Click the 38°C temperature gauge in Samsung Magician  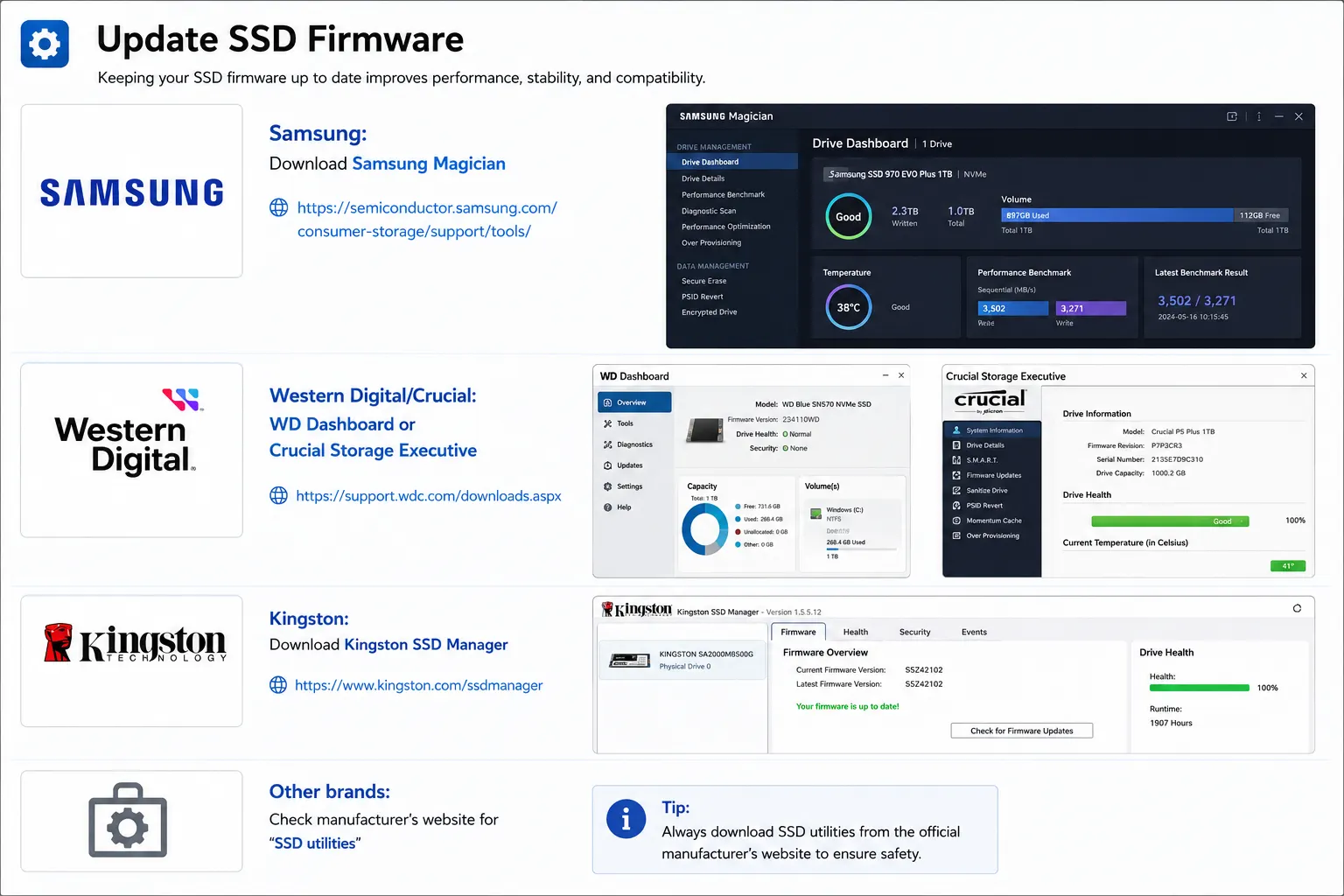tap(849, 307)
